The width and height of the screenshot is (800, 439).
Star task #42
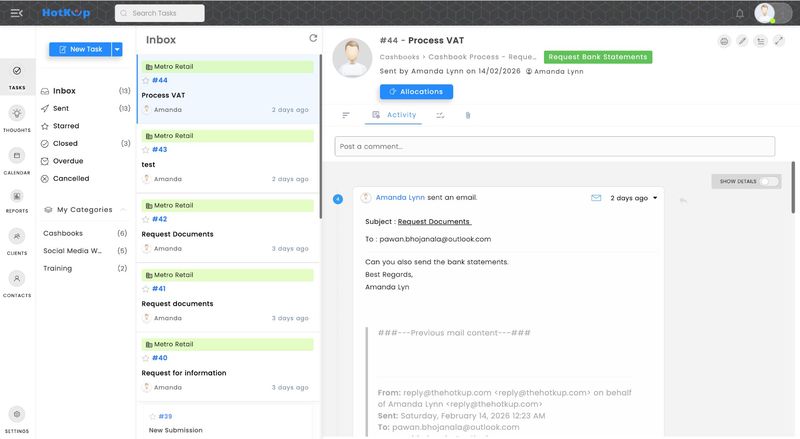(145, 220)
